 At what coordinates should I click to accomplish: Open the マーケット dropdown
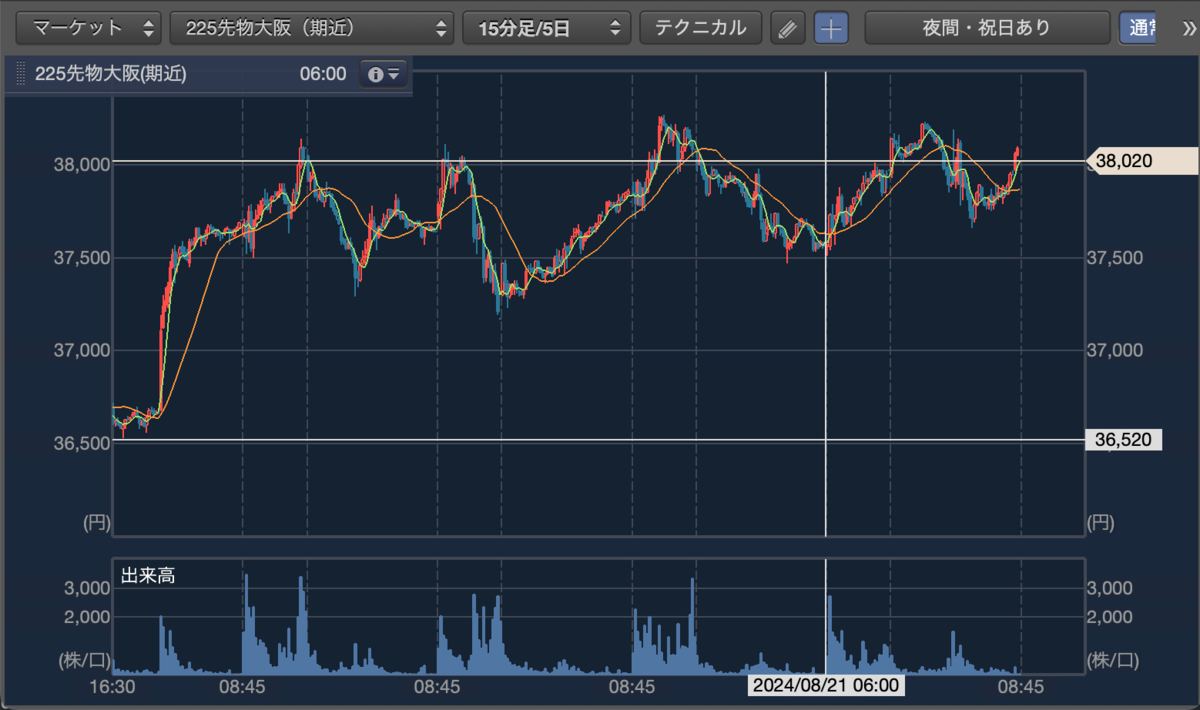point(88,28)
